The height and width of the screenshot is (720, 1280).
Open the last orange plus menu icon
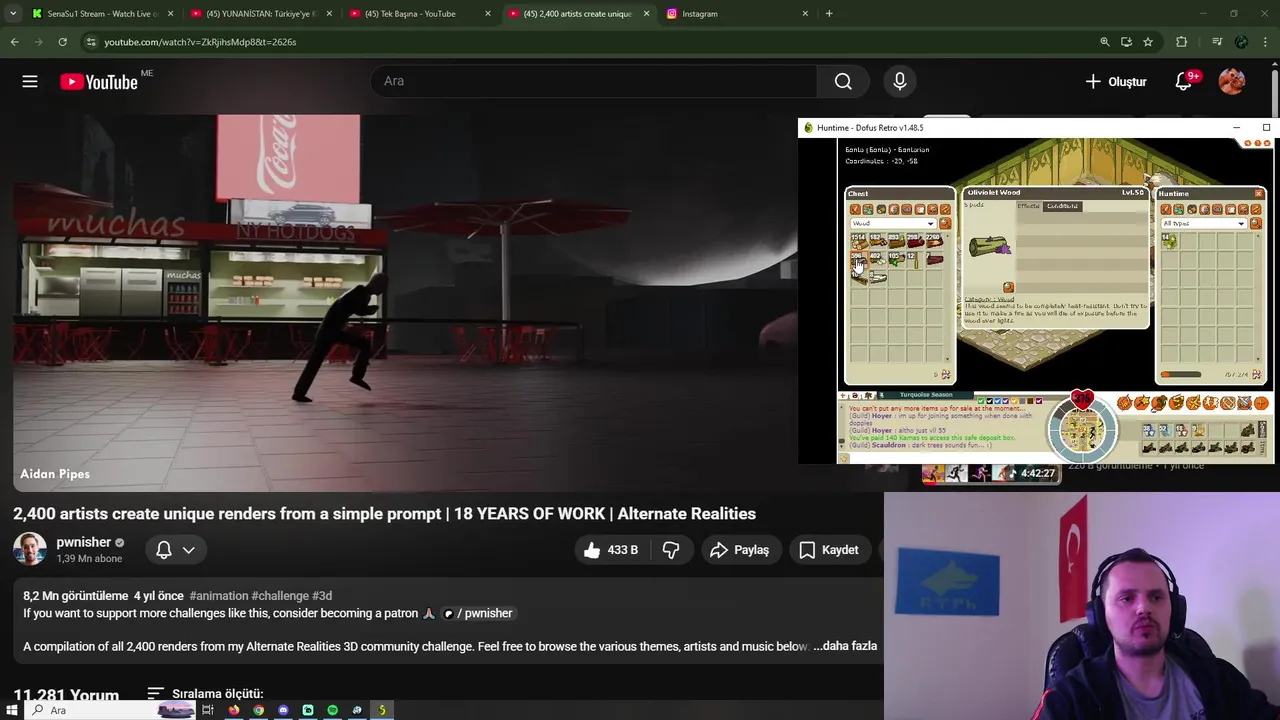[1261, 403]
